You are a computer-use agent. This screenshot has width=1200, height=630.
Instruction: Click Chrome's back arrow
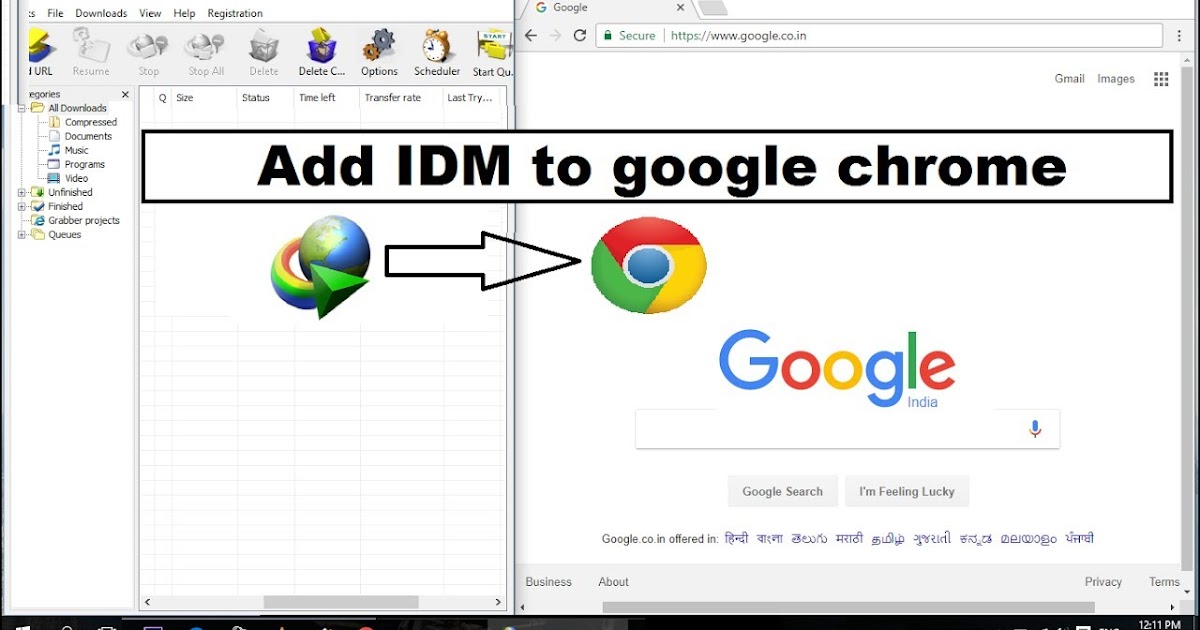coord(531,35)
